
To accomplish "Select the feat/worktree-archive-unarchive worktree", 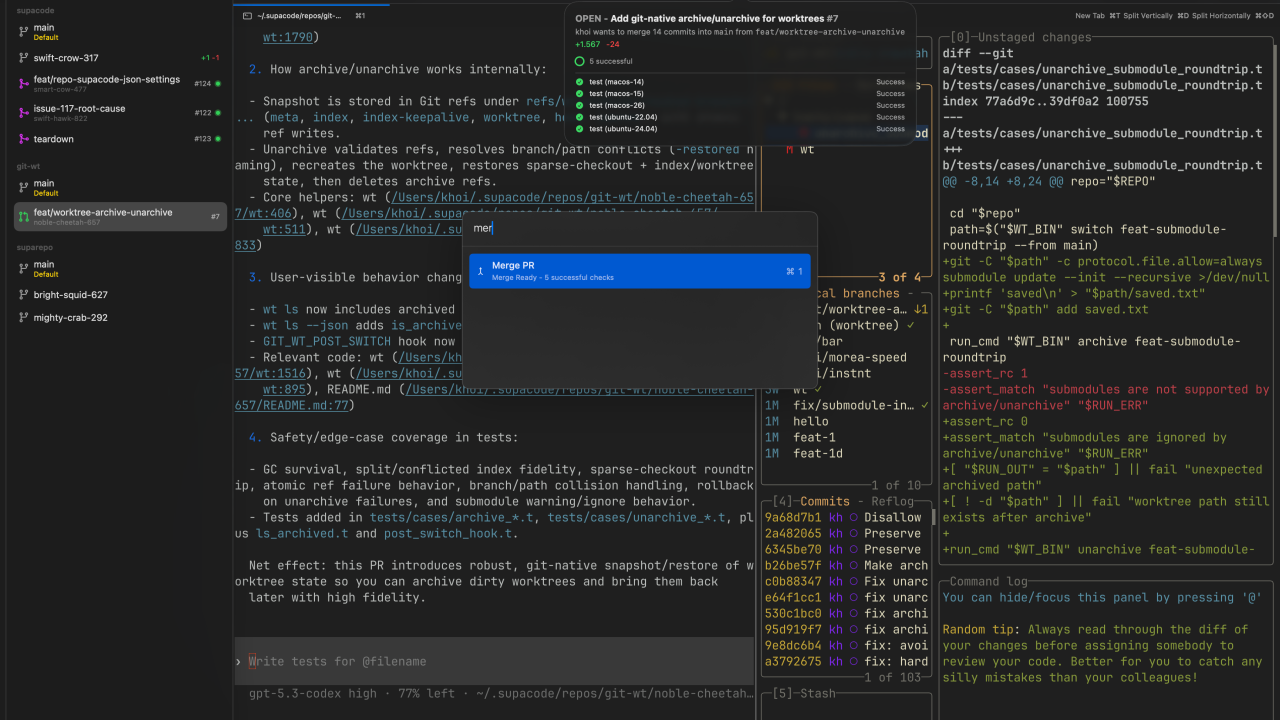I will pyautogui.click(x=121, y=216).
